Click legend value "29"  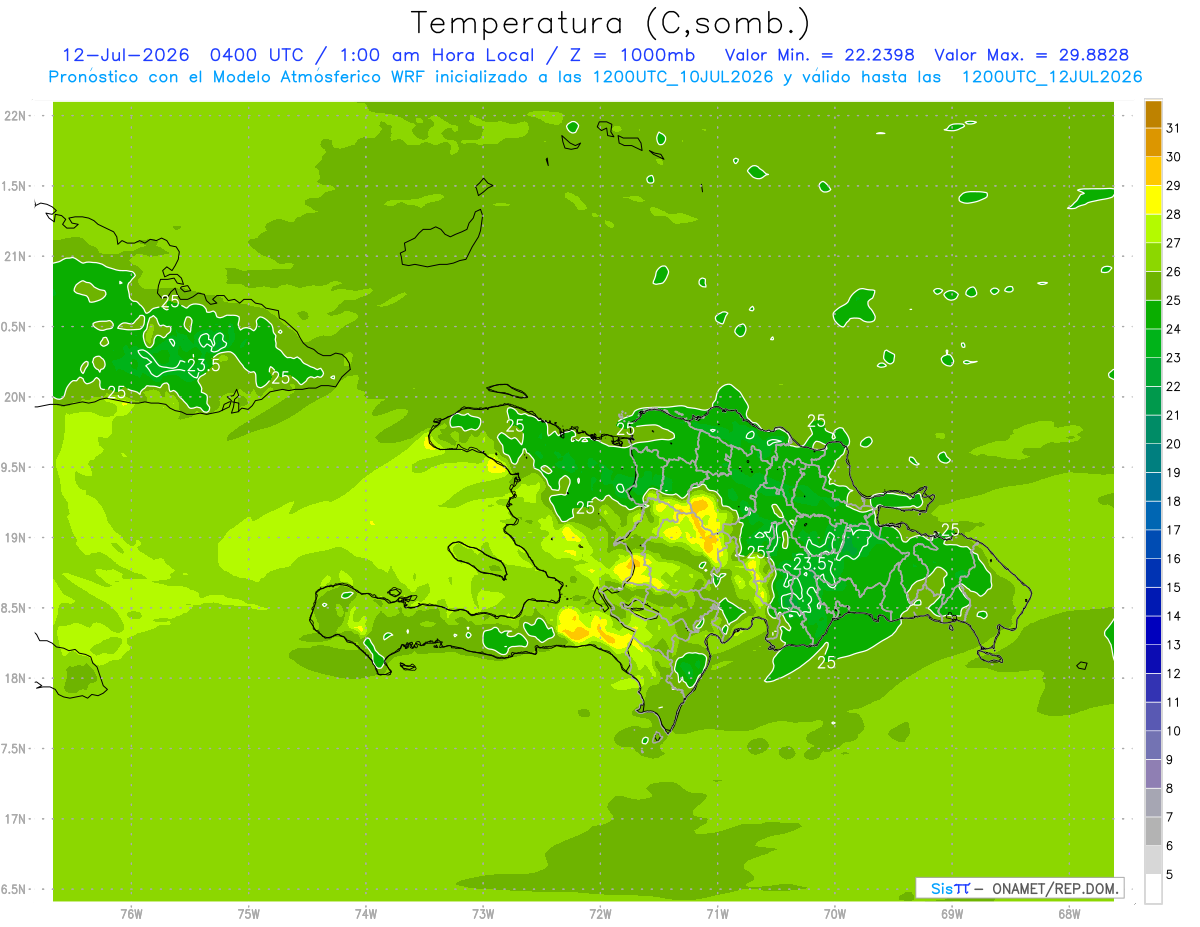point(1174,185)
